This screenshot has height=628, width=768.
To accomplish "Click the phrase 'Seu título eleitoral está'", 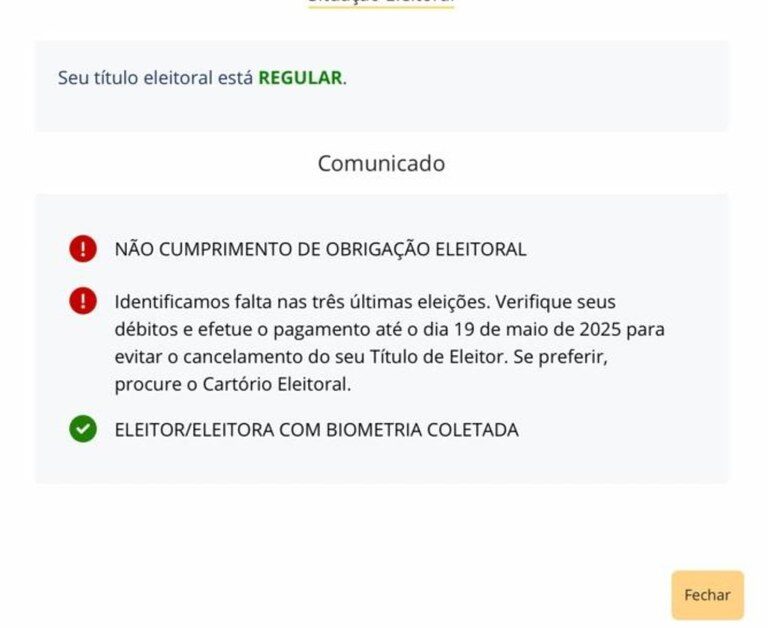I will [155, 78].
